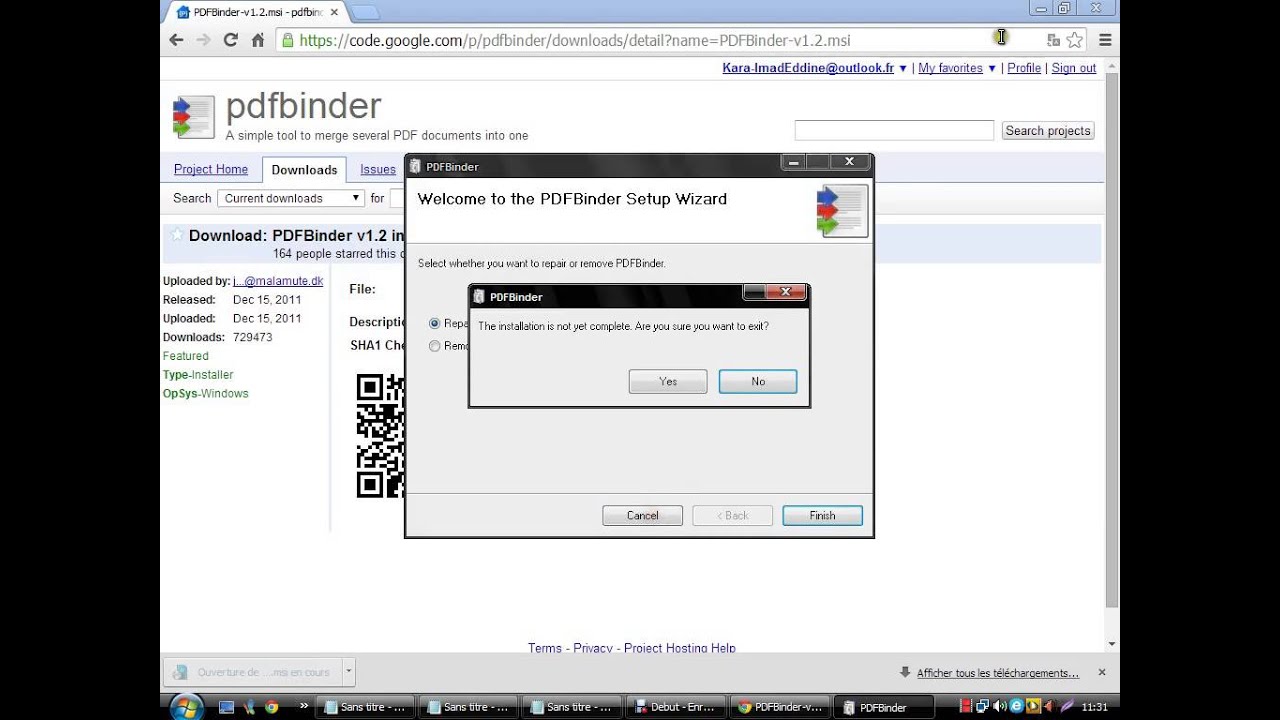Click No to continue installation
This screenshot has height=720, width=1280.
coord(757,382)
